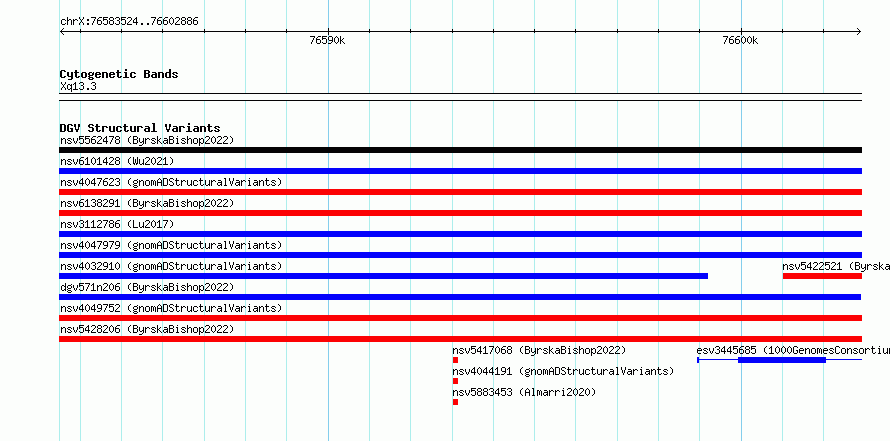Screen dimensions: 890x441
Task: Click the Xq13.3 band label
Action: point(78,86)
